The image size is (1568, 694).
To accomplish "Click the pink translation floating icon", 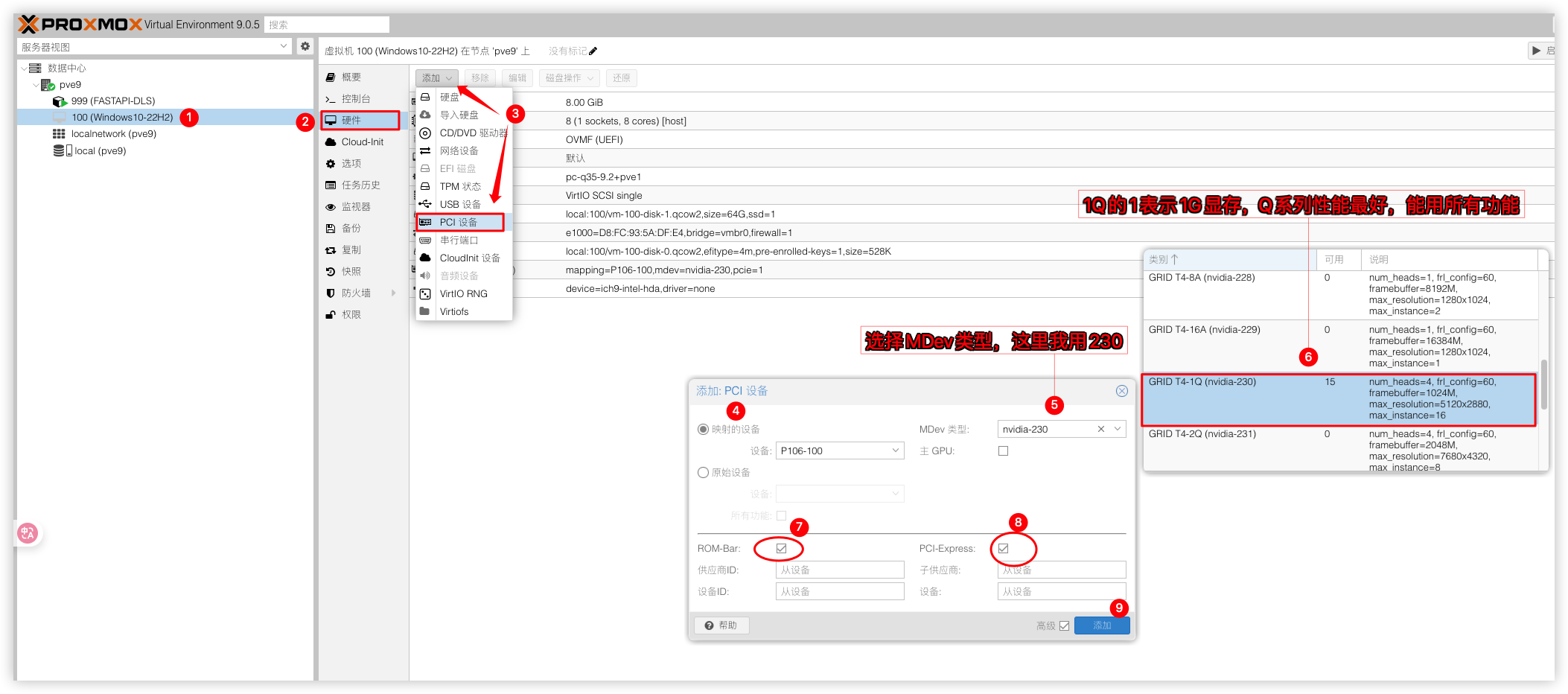I will (28, 533).
